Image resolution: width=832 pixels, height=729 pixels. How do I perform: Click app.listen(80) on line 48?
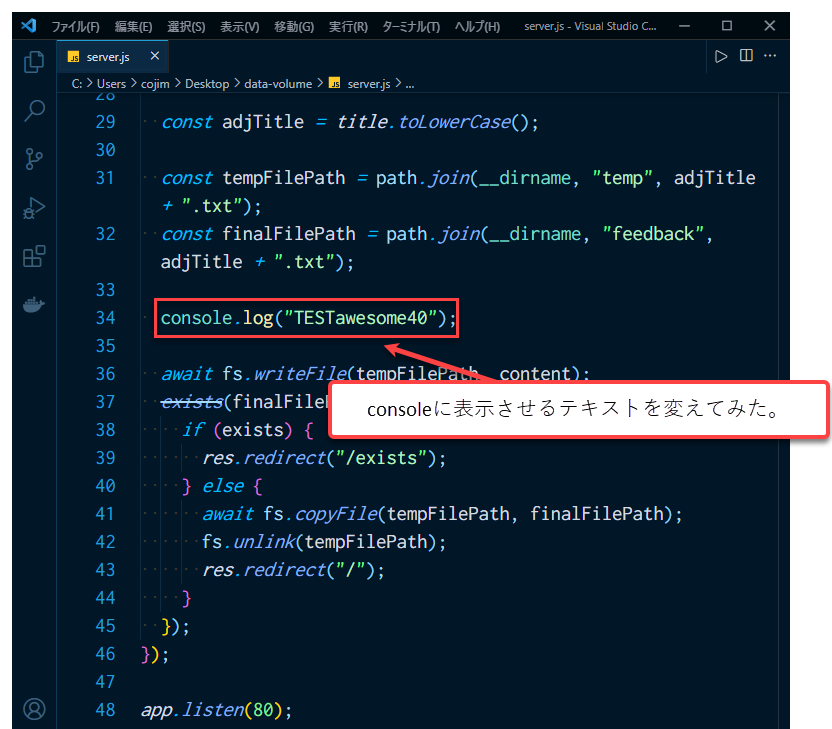click(x=216, y=710)
